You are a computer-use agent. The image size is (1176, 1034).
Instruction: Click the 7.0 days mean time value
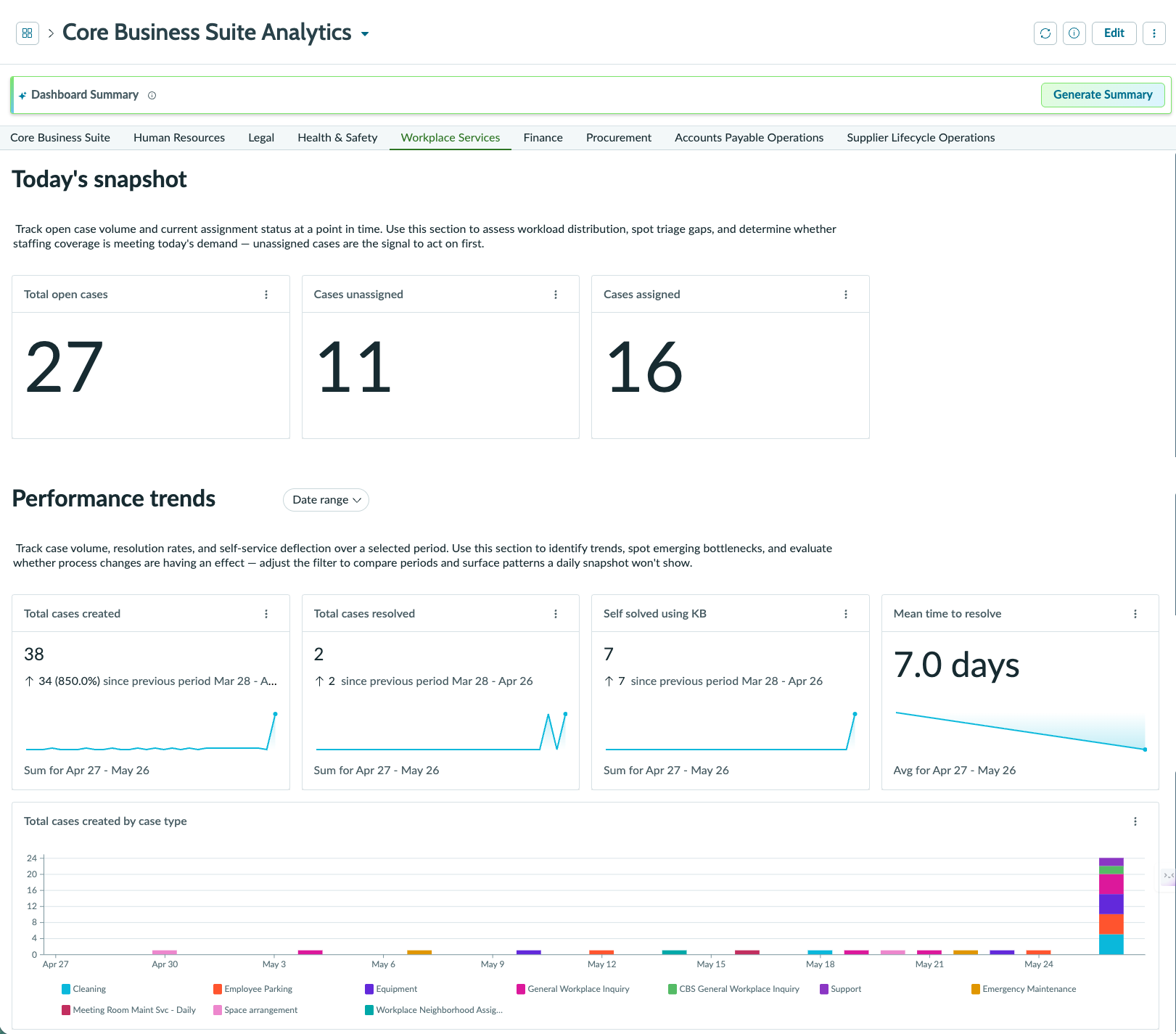tap(956, 665)
